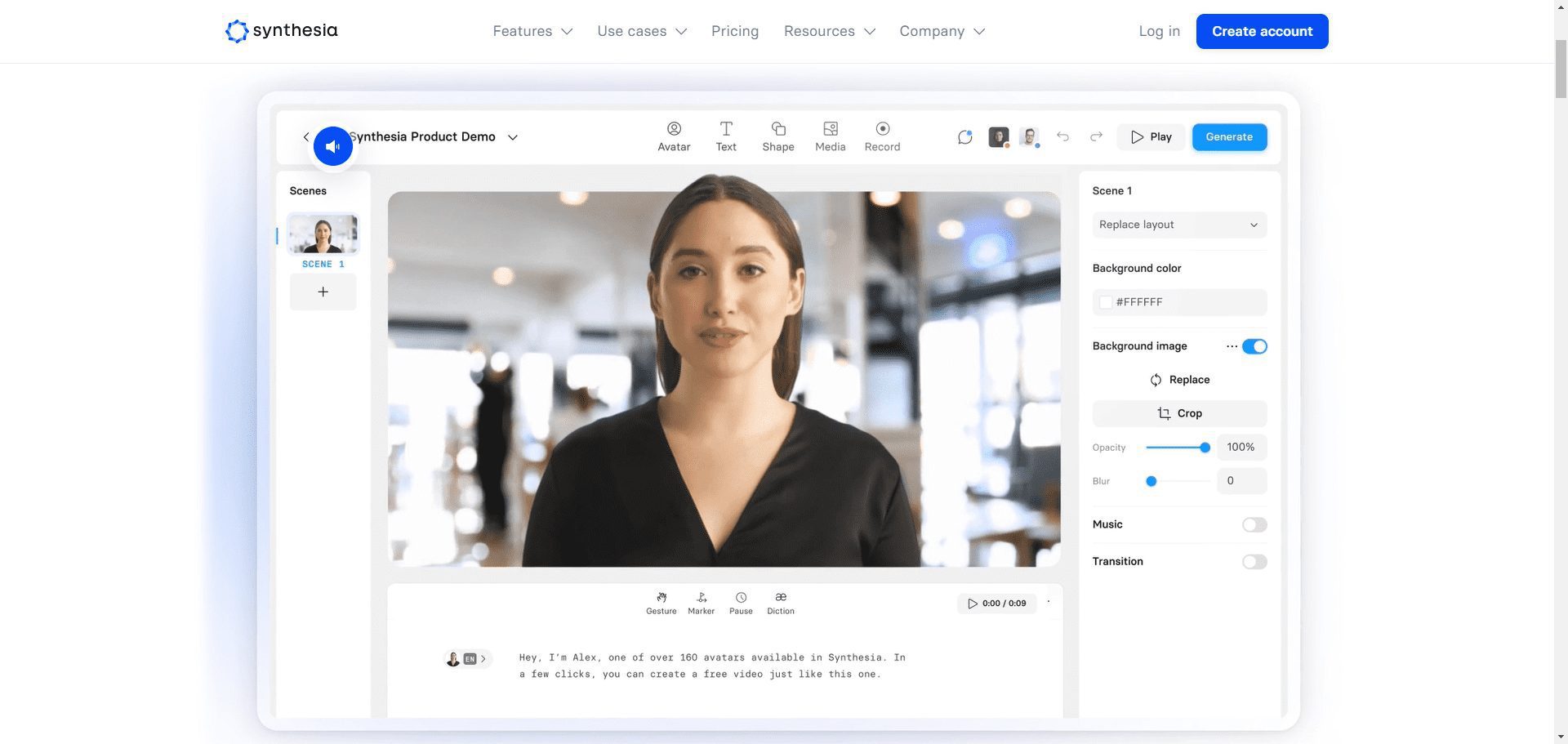The height and width of the screenshot is (744, 1568).
Task: Unmute the demo with the speaker button
Action: coord(332,146)
